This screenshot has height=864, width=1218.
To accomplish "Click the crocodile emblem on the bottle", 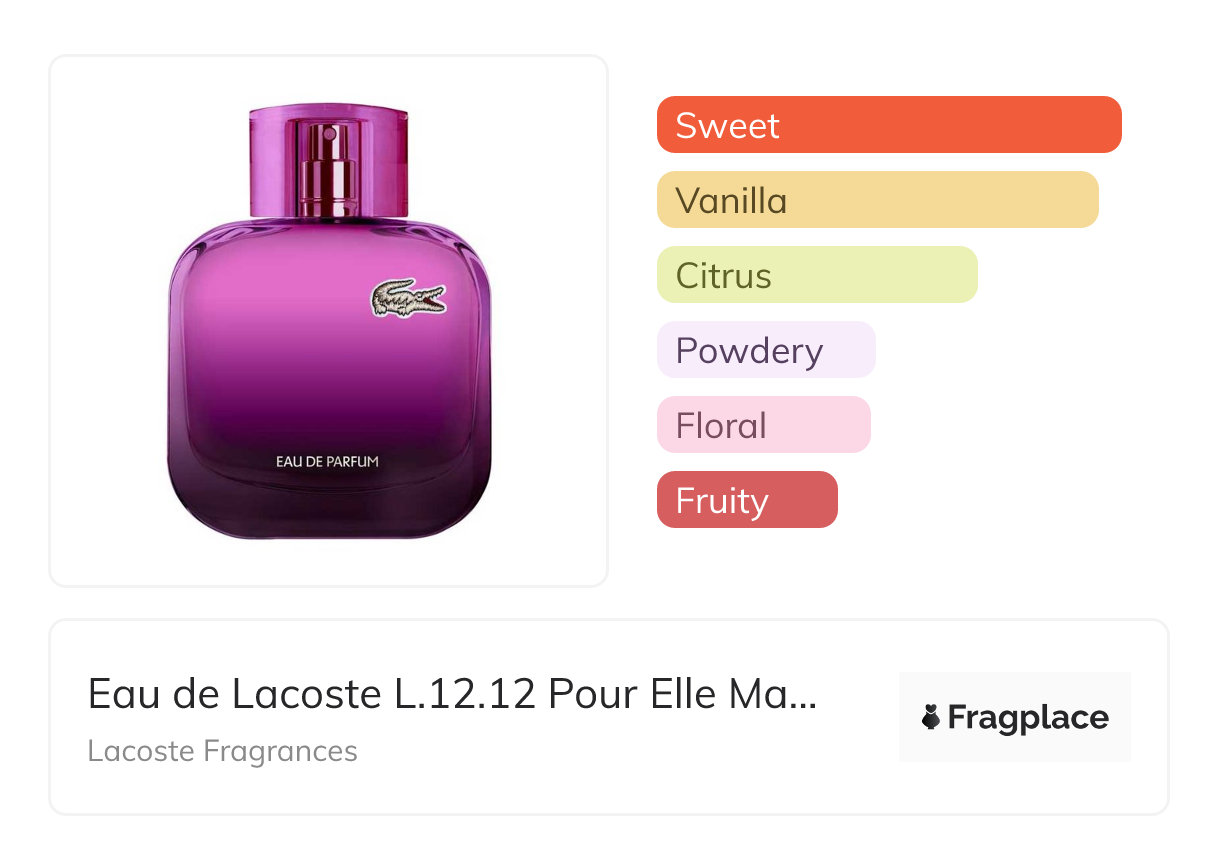I will click(408, 297).
